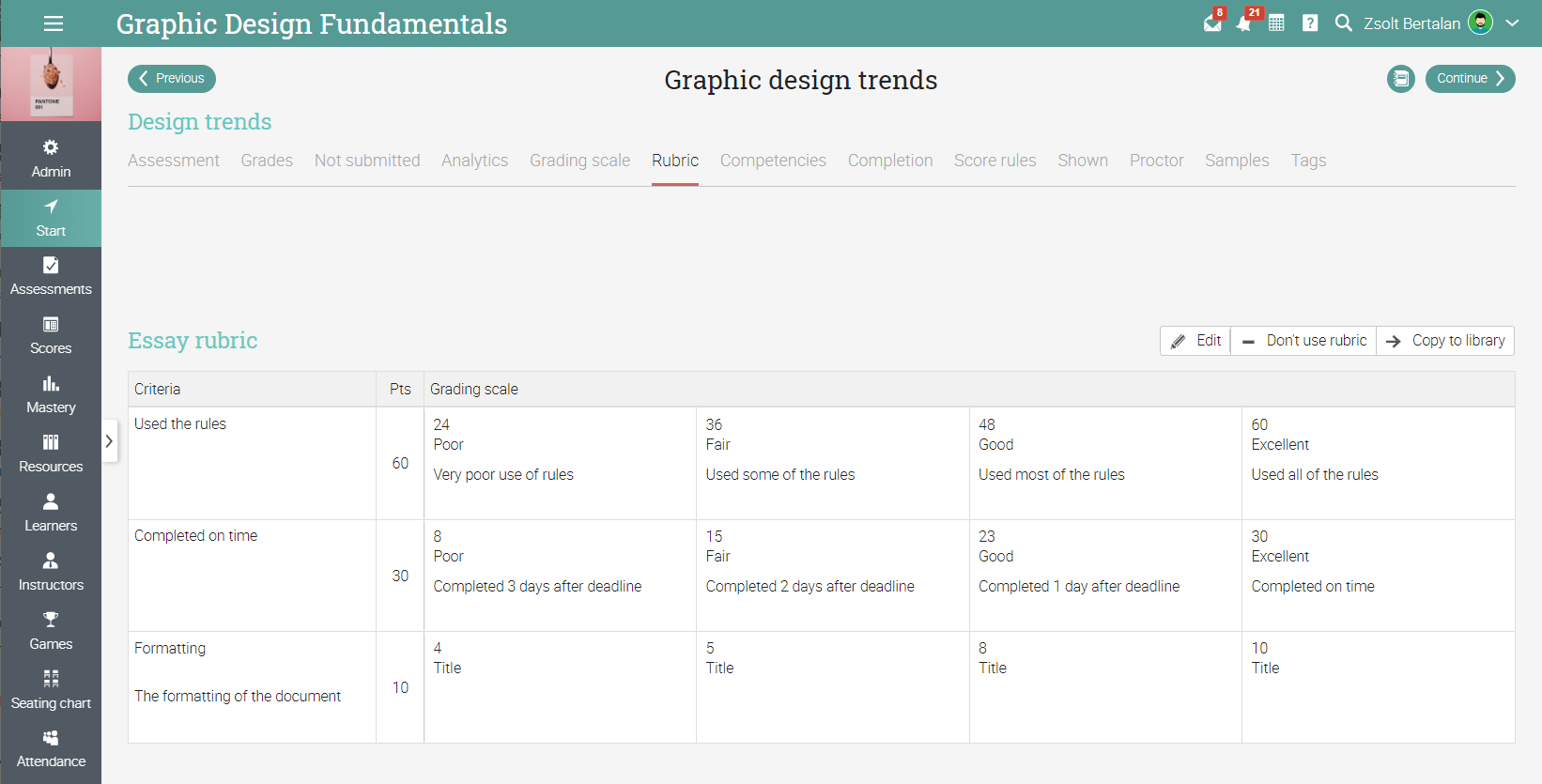The image size is (1542, 784).
Task: Open the messages inbox icon
Action: 1212,23
